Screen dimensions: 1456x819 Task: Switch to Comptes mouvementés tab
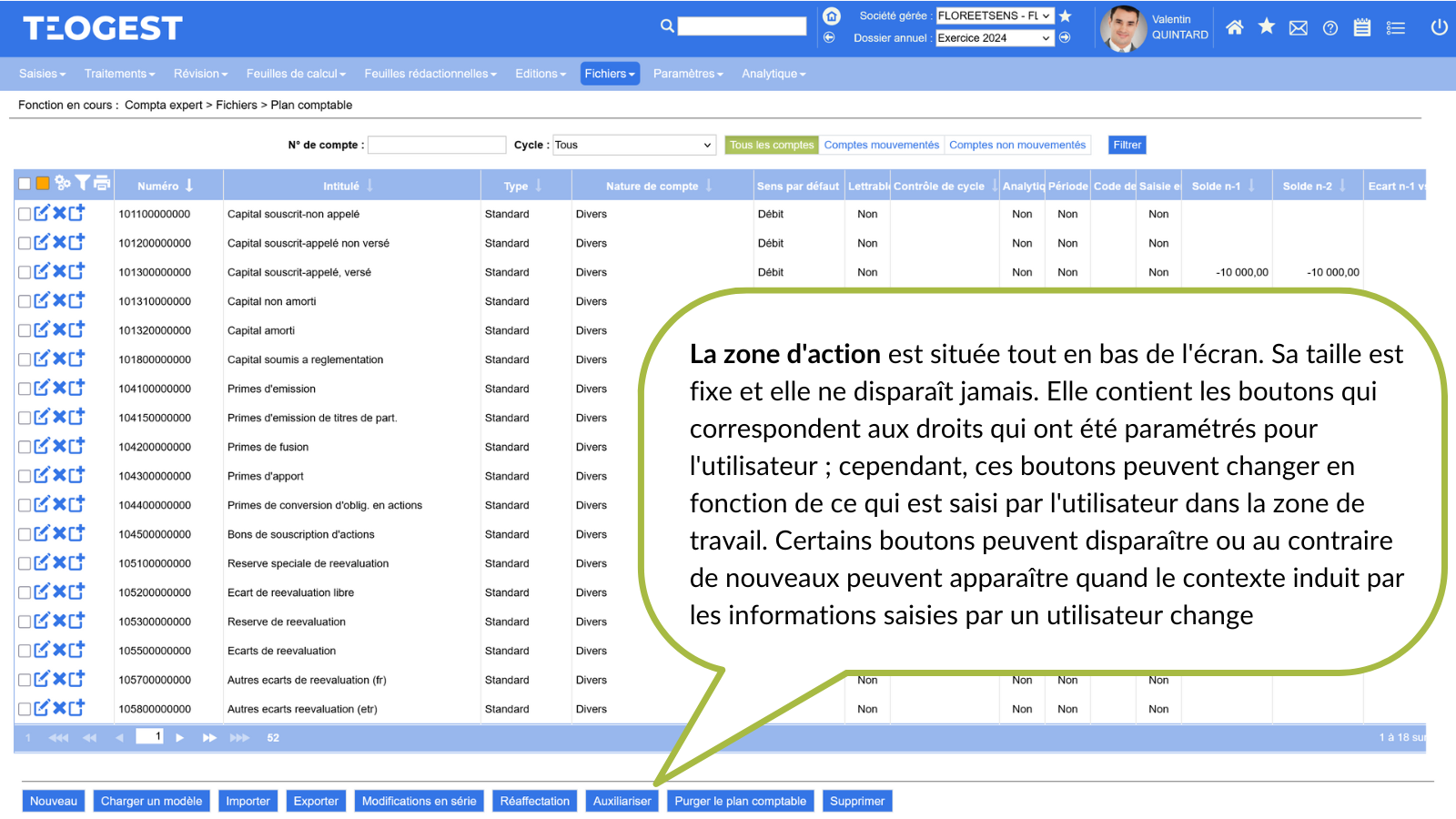pos(881,145)
